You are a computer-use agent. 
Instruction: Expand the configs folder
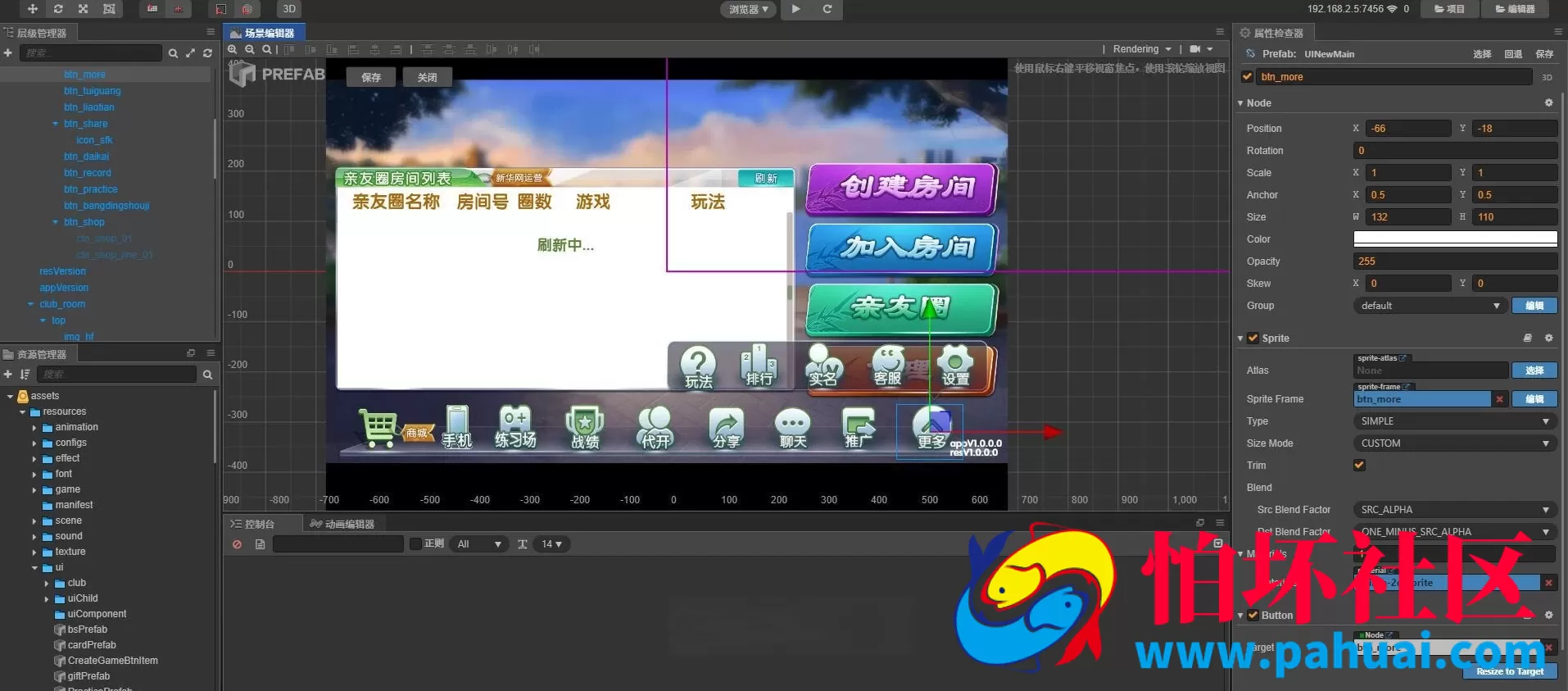(x=34, y=443)
